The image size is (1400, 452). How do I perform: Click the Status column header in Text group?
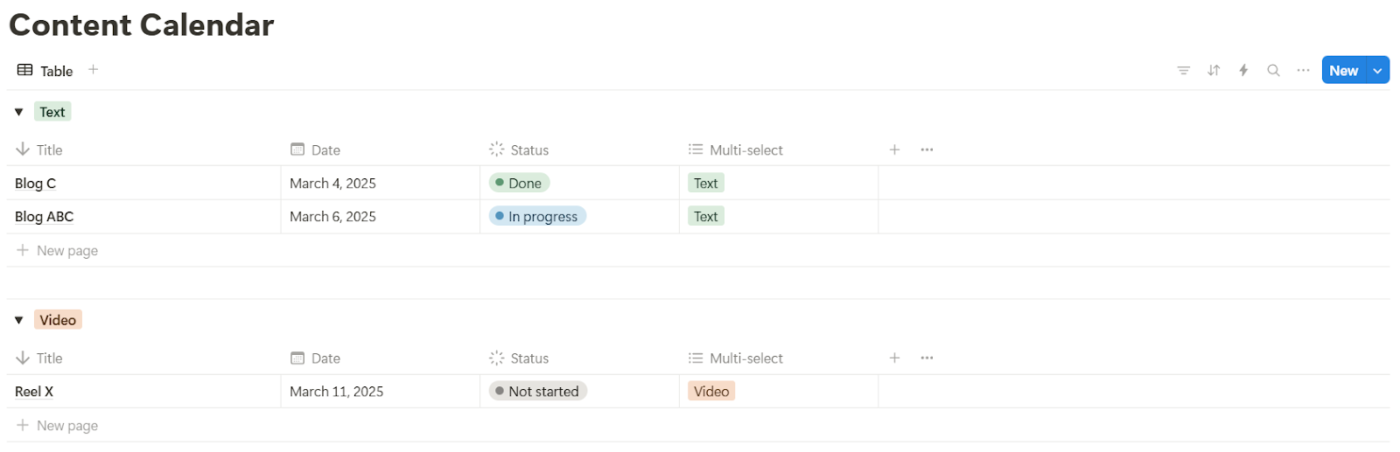pyautogui.click(x=529, y=150)
